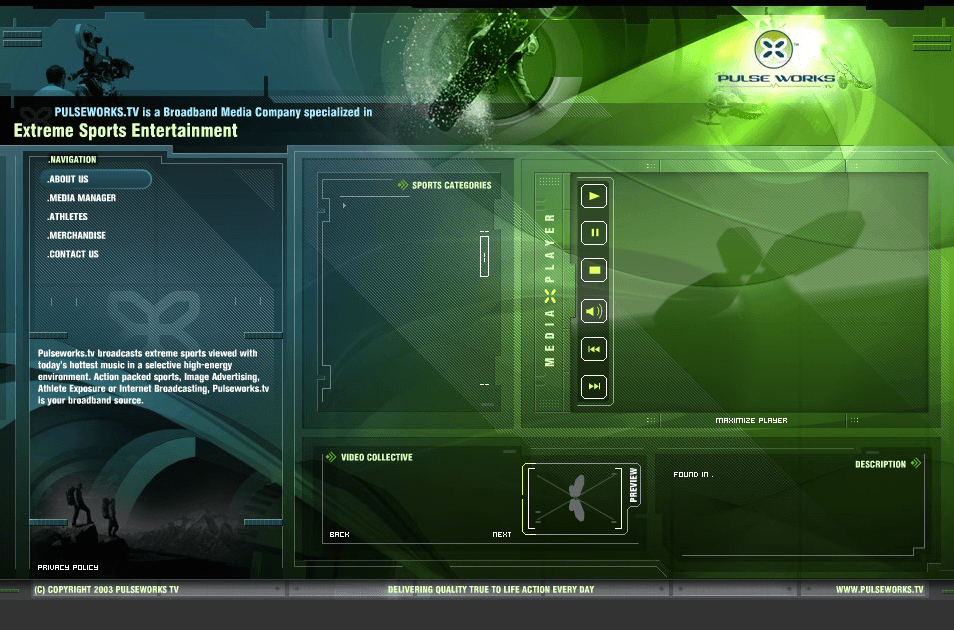The height and width of the screenshot is (630, 954).
Task: Click the Sports Categories arrow icon
Action: [x=403, y=184]
